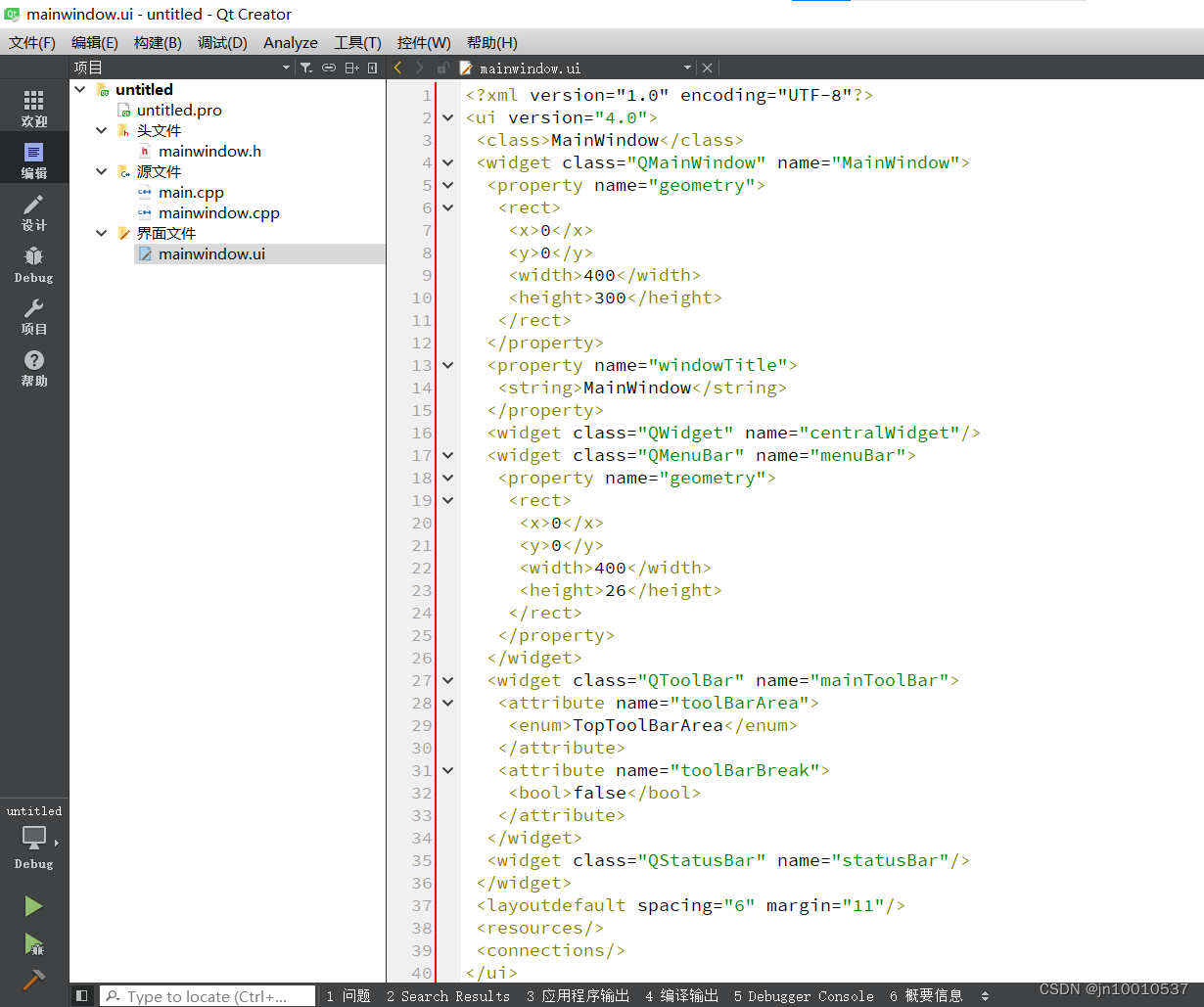This screenshot has width=1204, height=1007.
Task: Click the file lock icon
Action: tap(442, 68)
